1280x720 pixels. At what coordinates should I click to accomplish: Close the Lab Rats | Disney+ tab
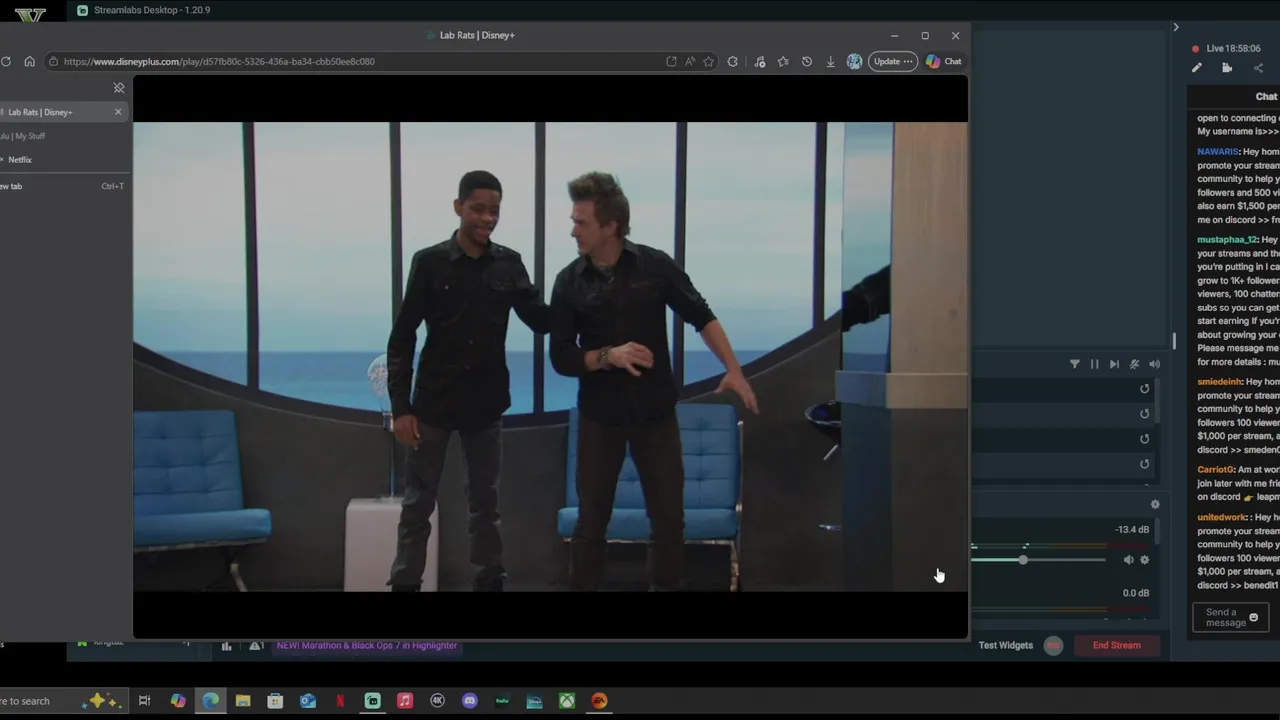click(118, 112)
